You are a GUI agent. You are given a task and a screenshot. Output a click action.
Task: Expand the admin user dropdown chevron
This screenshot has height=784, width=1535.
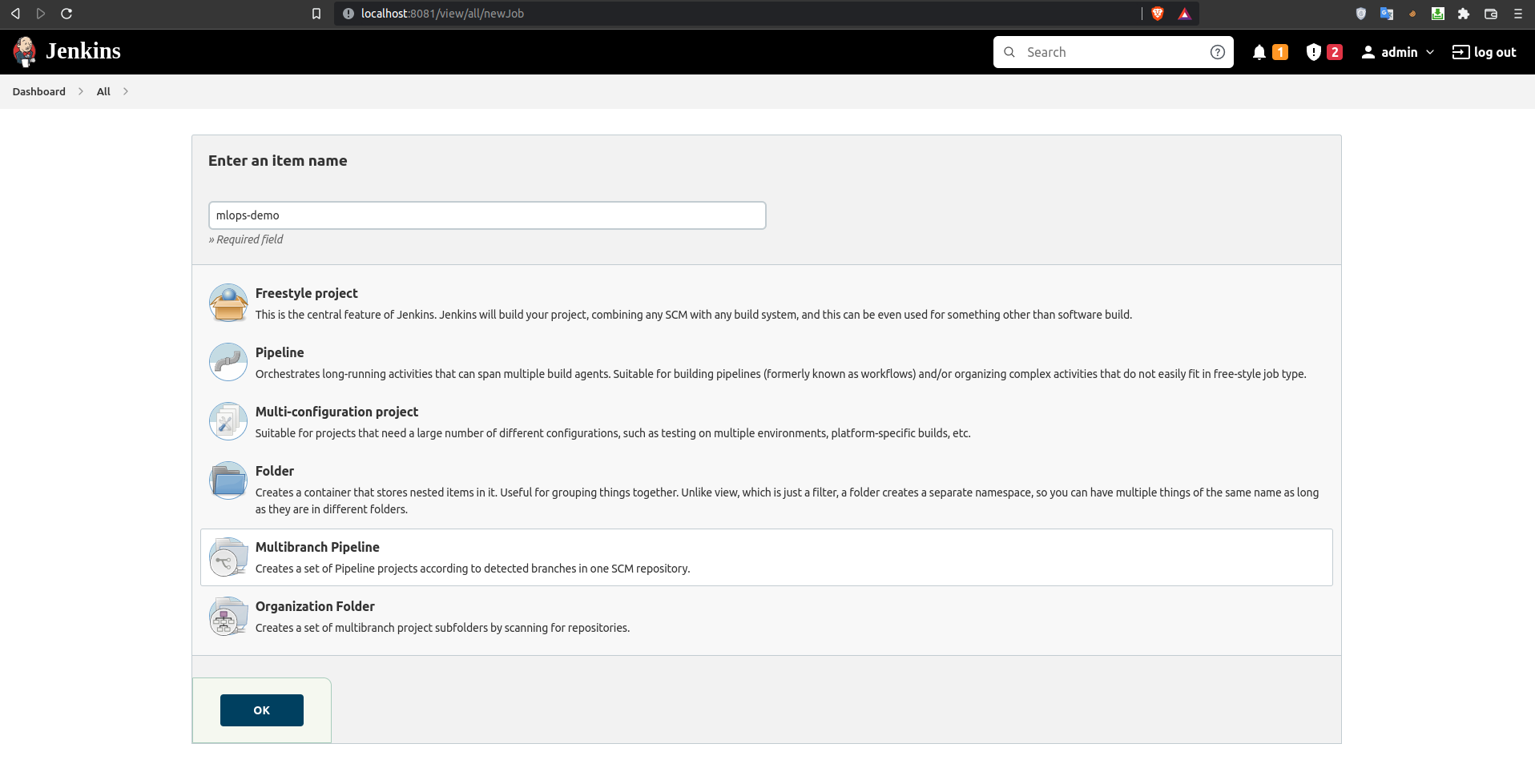tap(1430, 52)
